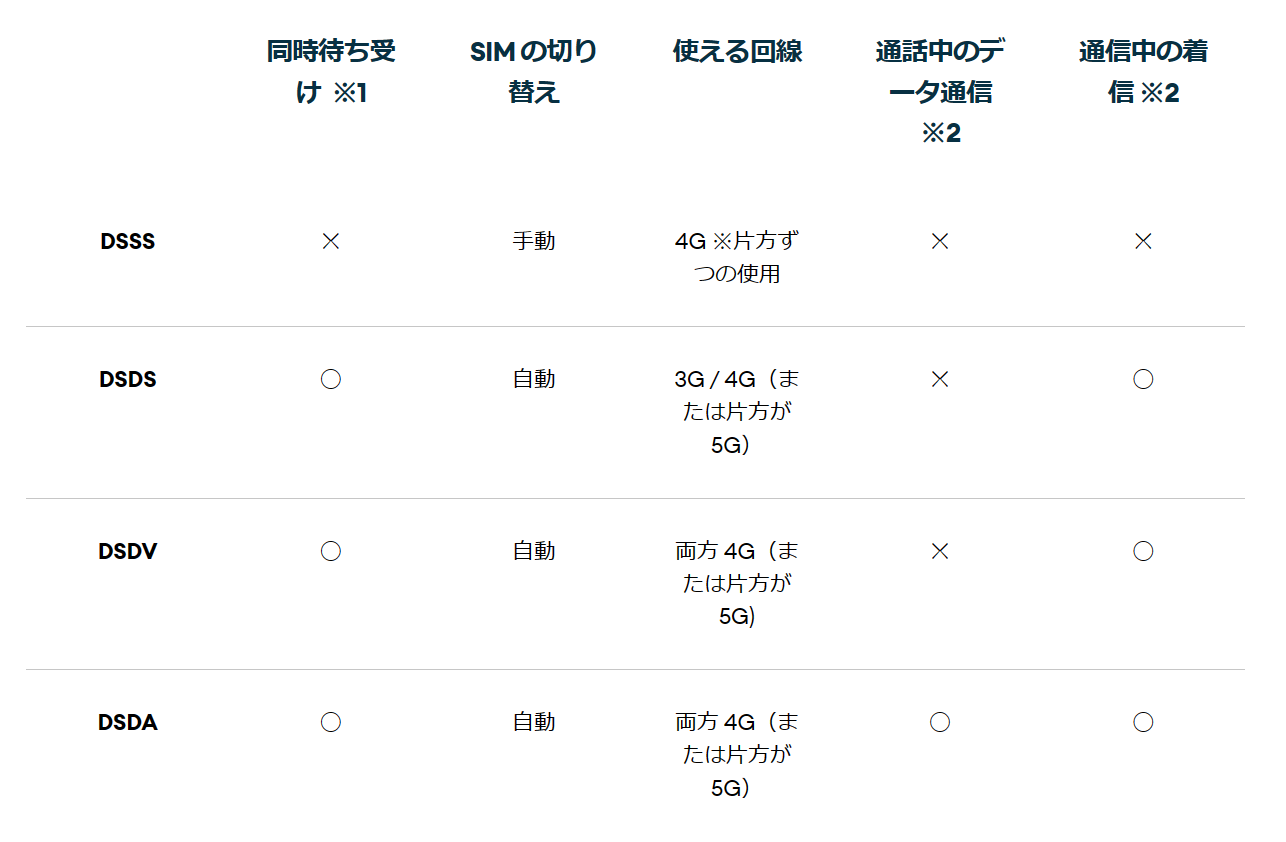Viewport: 1286px width, 842px height.
Task: Click the ○ under 通話中のデータ通信 for DSDA
Action: point(939,722)
